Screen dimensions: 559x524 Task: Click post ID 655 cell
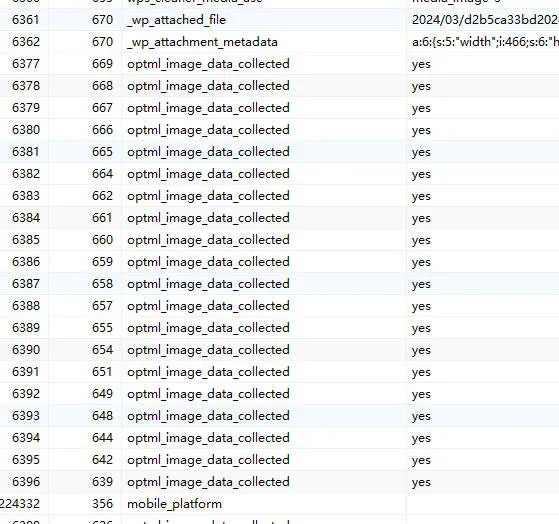pos(85,328)
